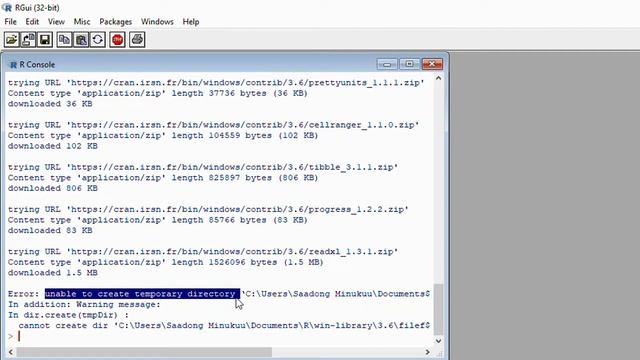The width and height of the screenshot is (640, 360).
Task: Open the Edit menu
Action: pos(32,22)
